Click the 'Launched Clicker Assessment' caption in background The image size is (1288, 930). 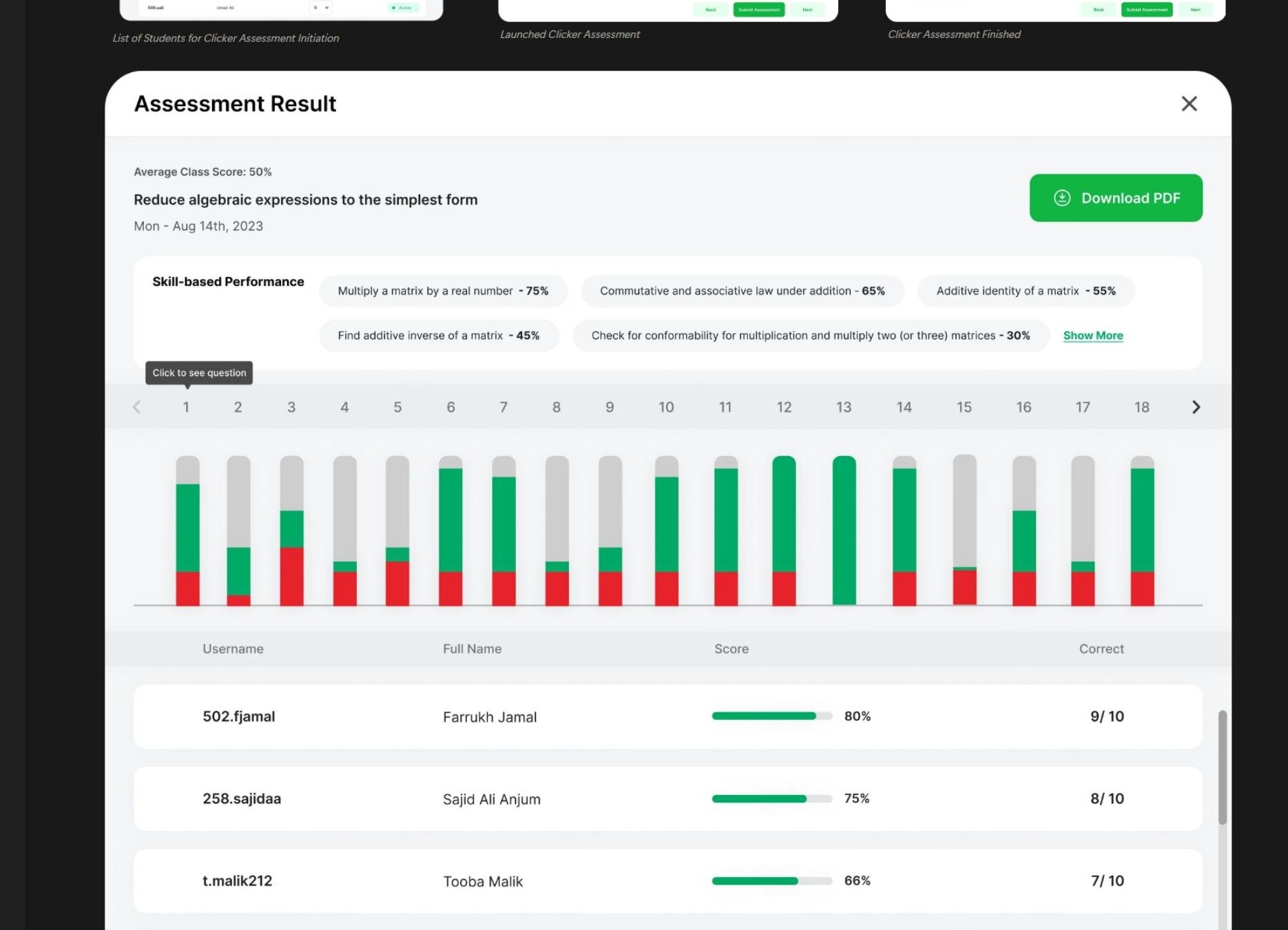click(x=570, y=34)
